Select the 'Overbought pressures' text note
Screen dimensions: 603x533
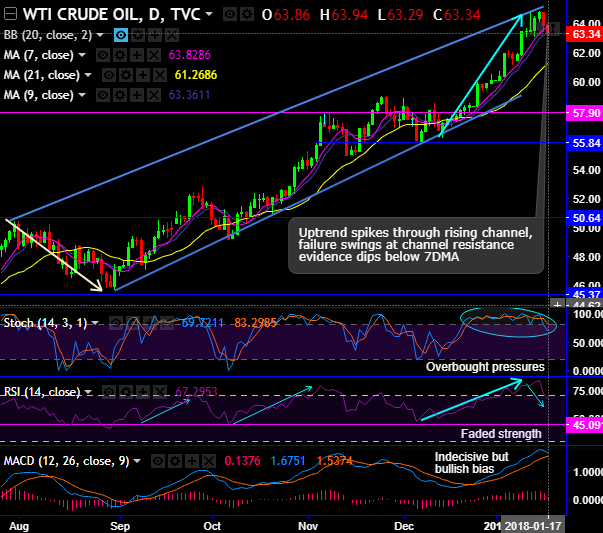(x=485, y=367)
